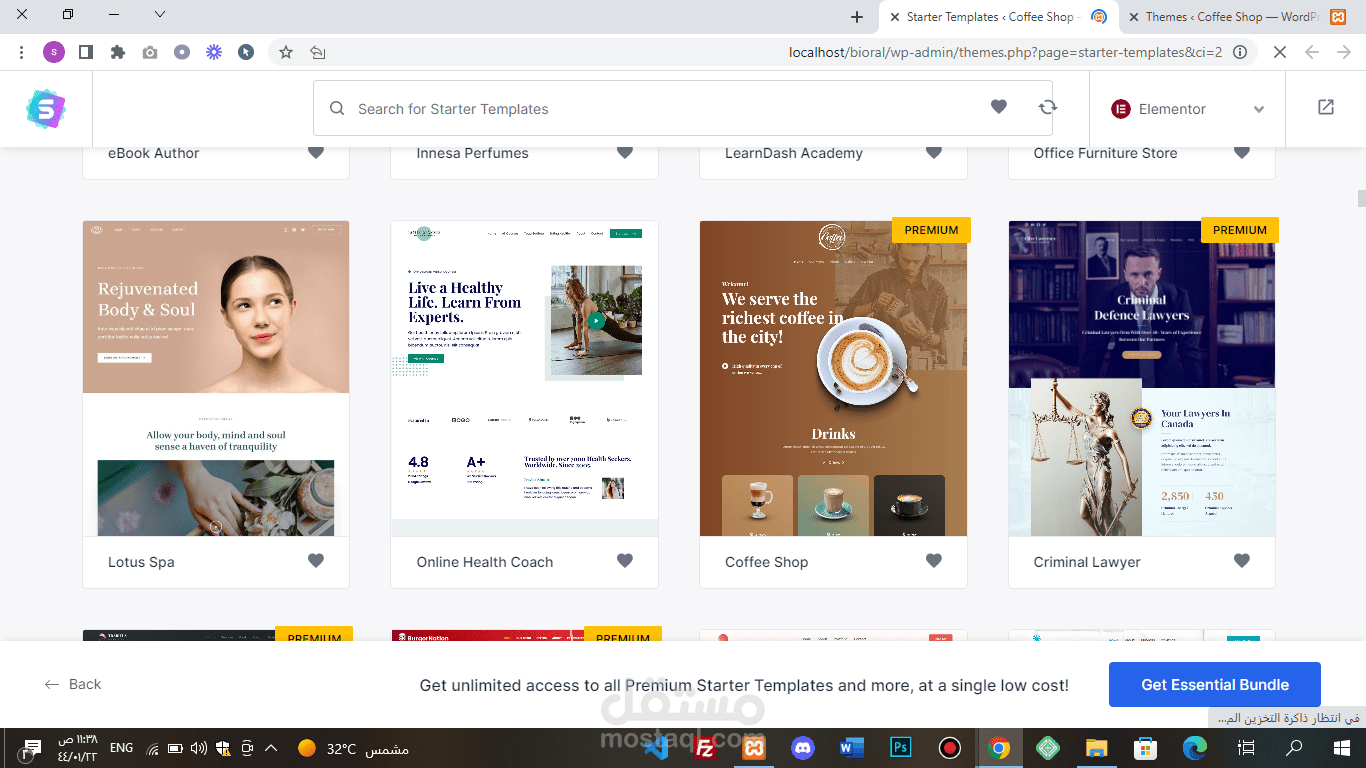Favorite the Coffee Shop template

934,561
